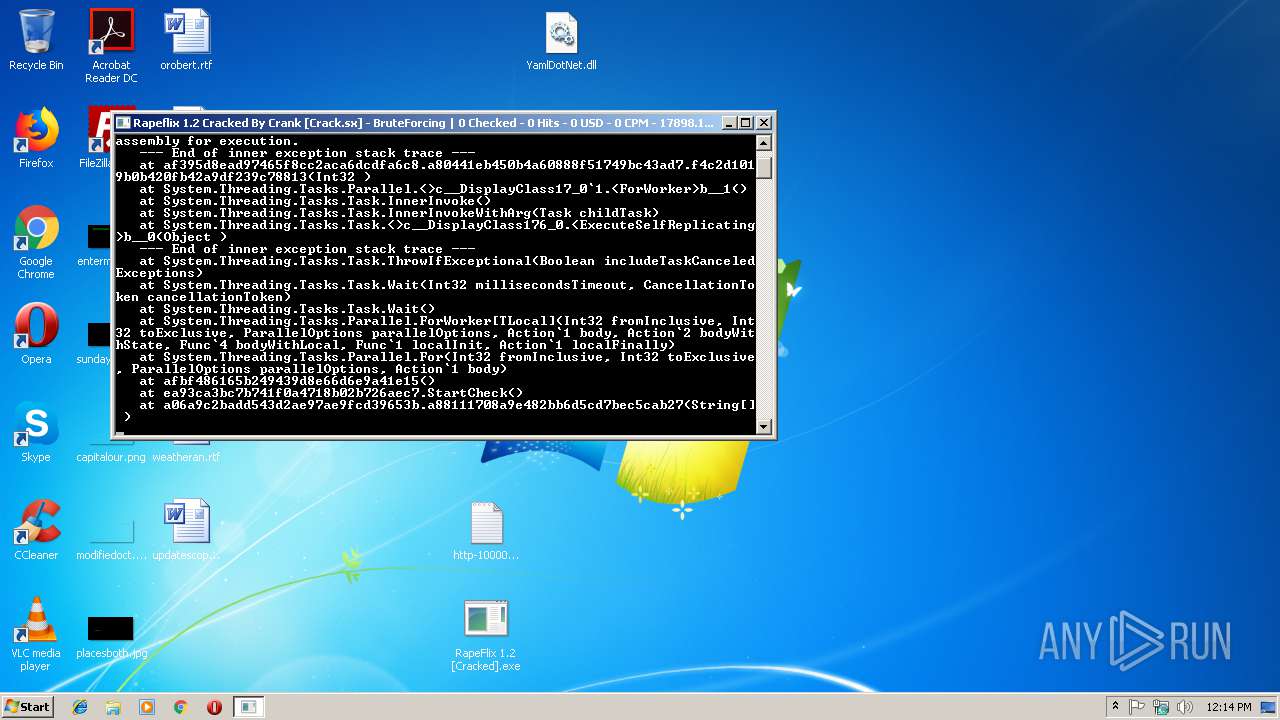The height and width of the screenshot is (720, 1280).
Task: Open the Action Center flag tray icon
Action: [x=1137, y=707]
